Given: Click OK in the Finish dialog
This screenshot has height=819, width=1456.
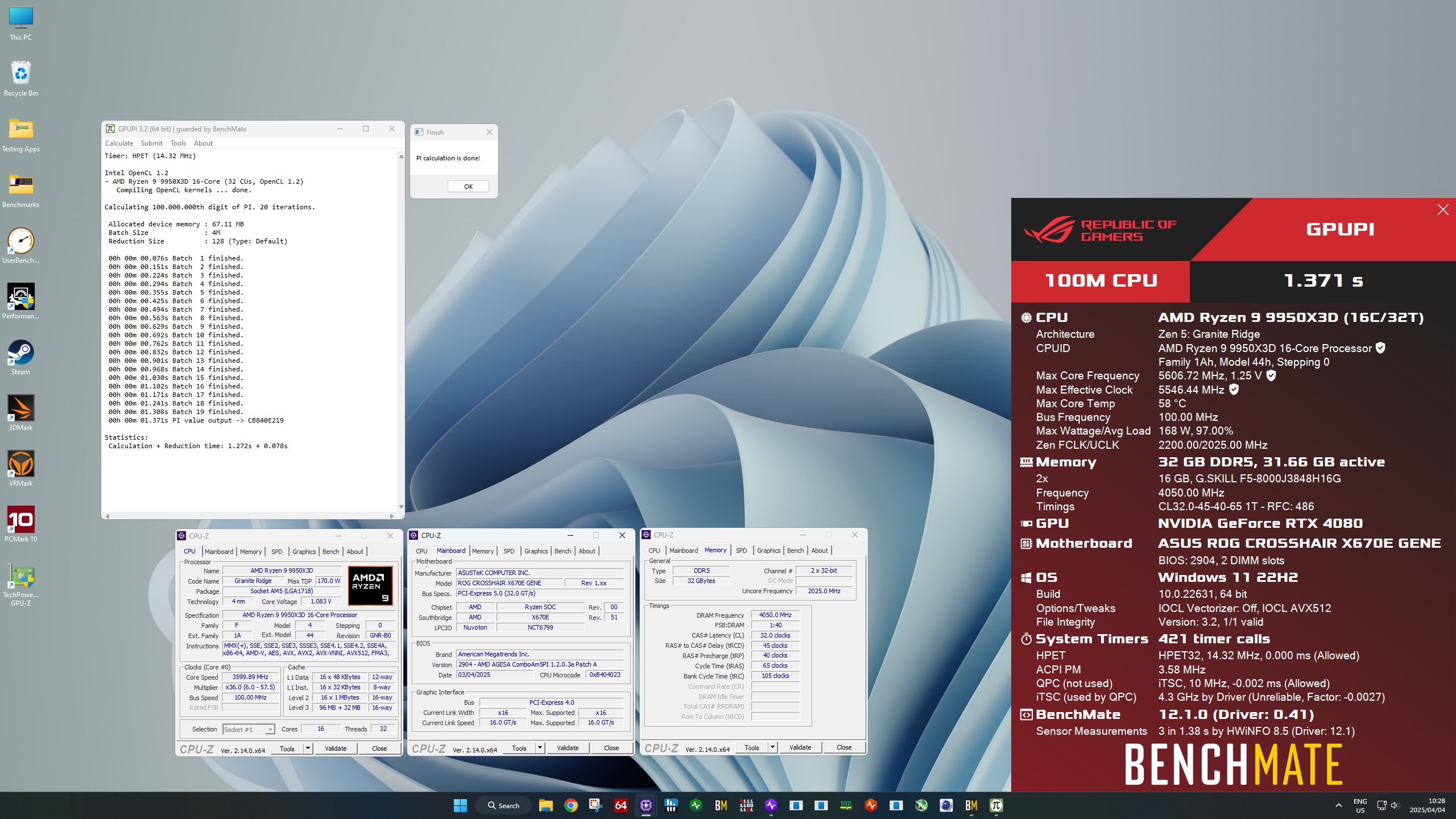Looking at the screenshot, I should coord(468,187).
